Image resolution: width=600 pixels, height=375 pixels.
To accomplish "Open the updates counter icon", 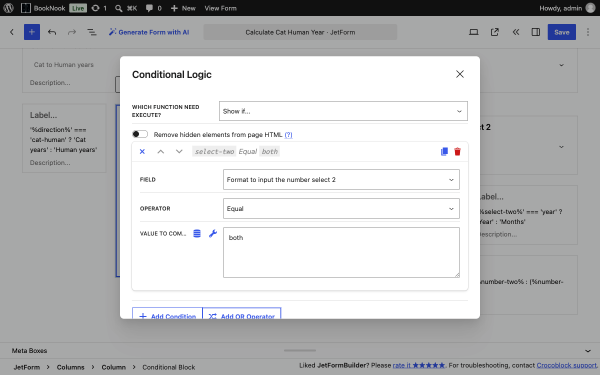I will (x=99, y=8).
